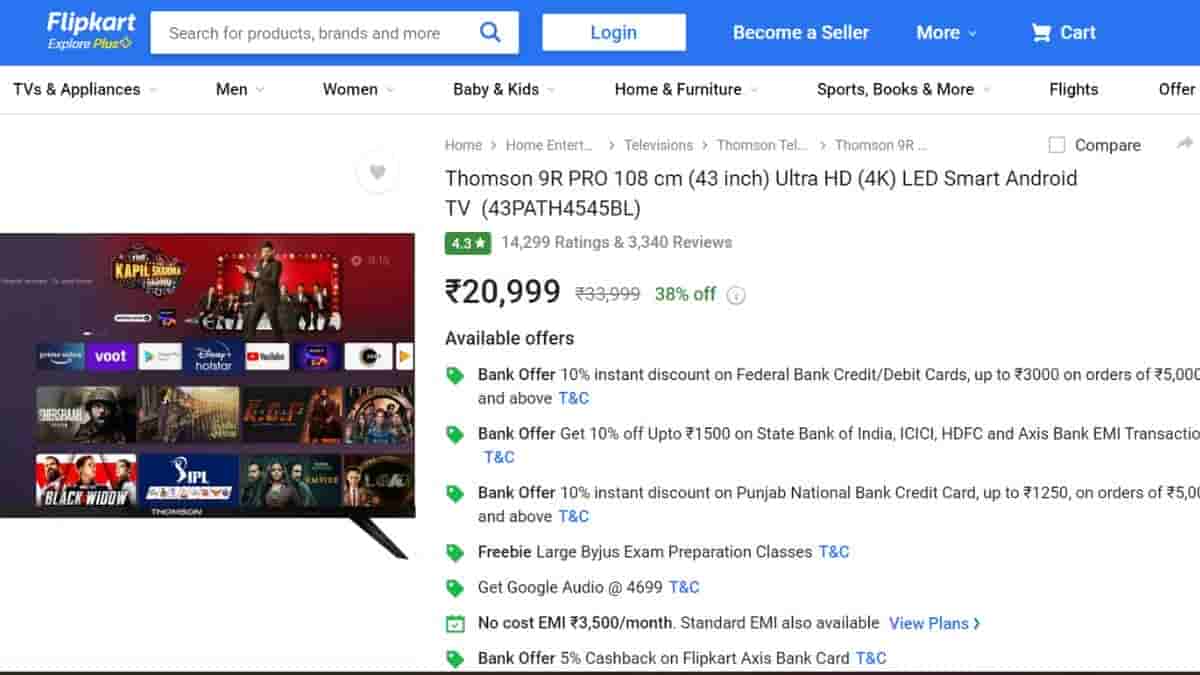Click the Become a Seller link
The width and height of the screenshot is (1200, 675).
pyautogui.click(x=800, y=32)
